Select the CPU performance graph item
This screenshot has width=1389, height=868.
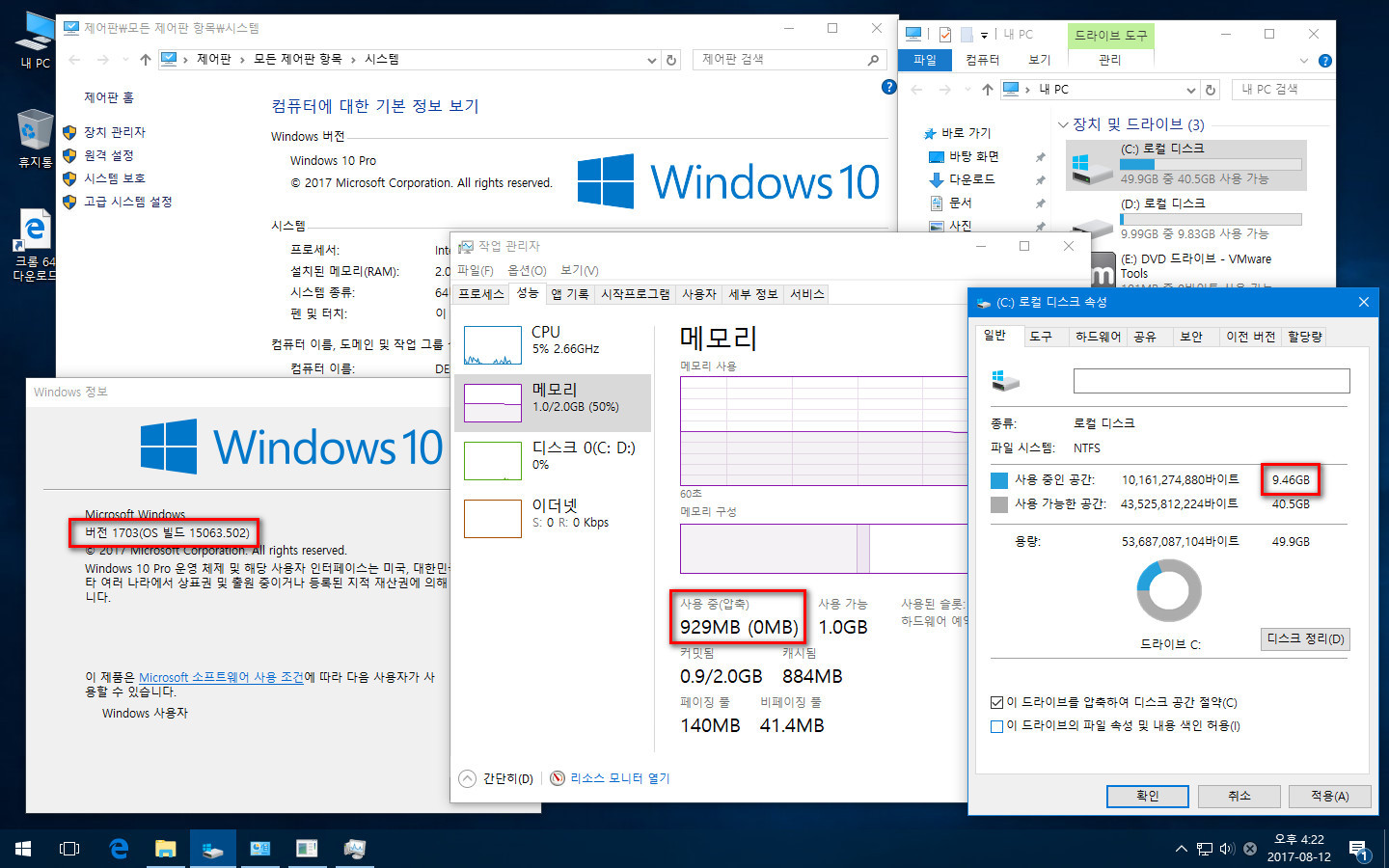tap(553, 344)
